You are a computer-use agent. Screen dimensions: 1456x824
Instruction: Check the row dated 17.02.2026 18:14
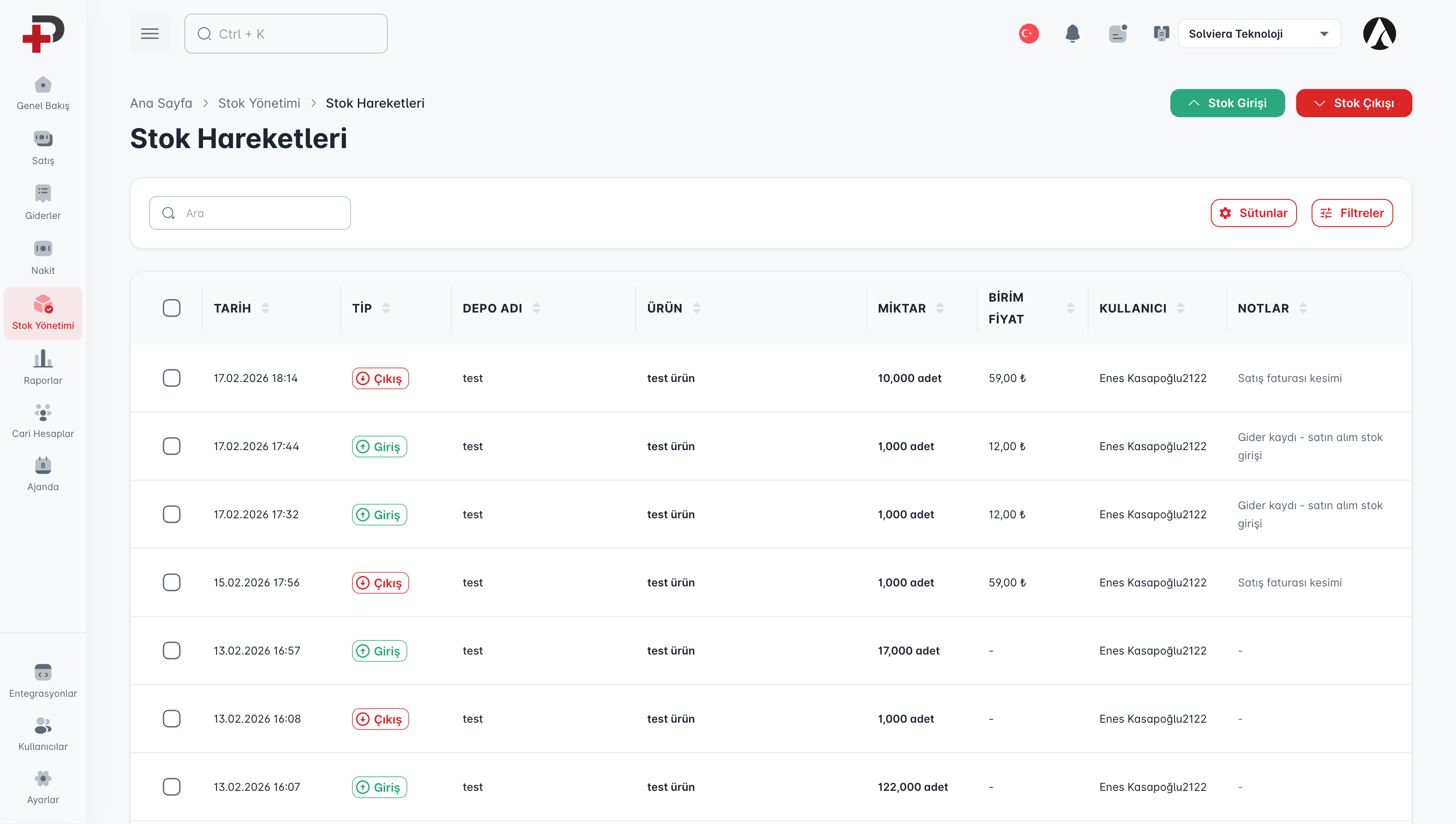[171, 378]
